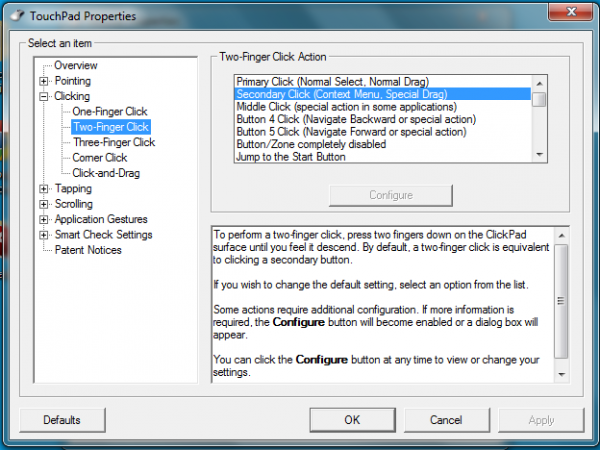Screen dimensions: 600x450
Task: Select the Pointing tree item
Action: (x=73, y=81)
